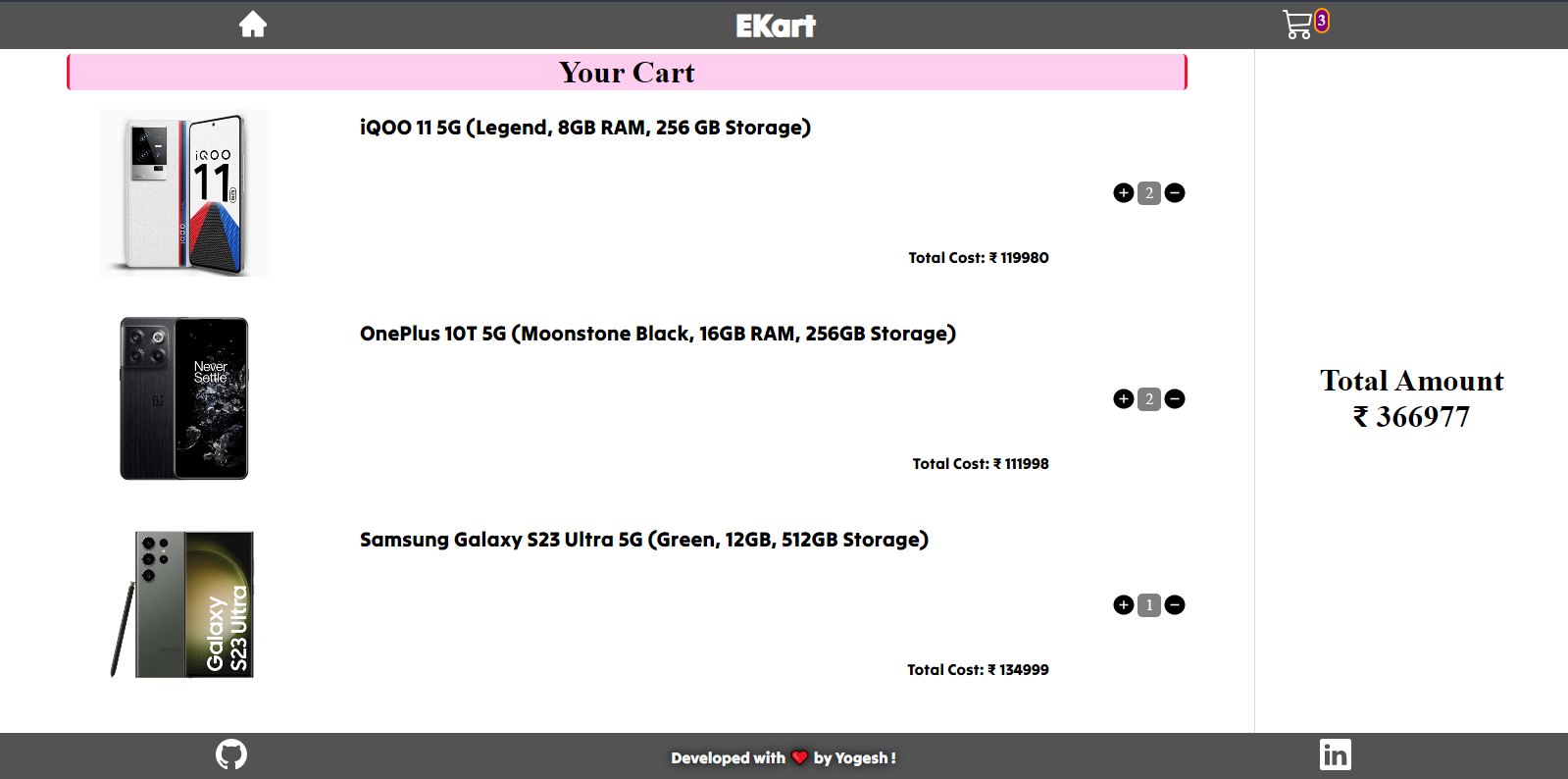The image size is (1568, 779).
Task: Decrease Samsung Galaxy S23 Ultra quantity
Action: [x=1175, y=605]
